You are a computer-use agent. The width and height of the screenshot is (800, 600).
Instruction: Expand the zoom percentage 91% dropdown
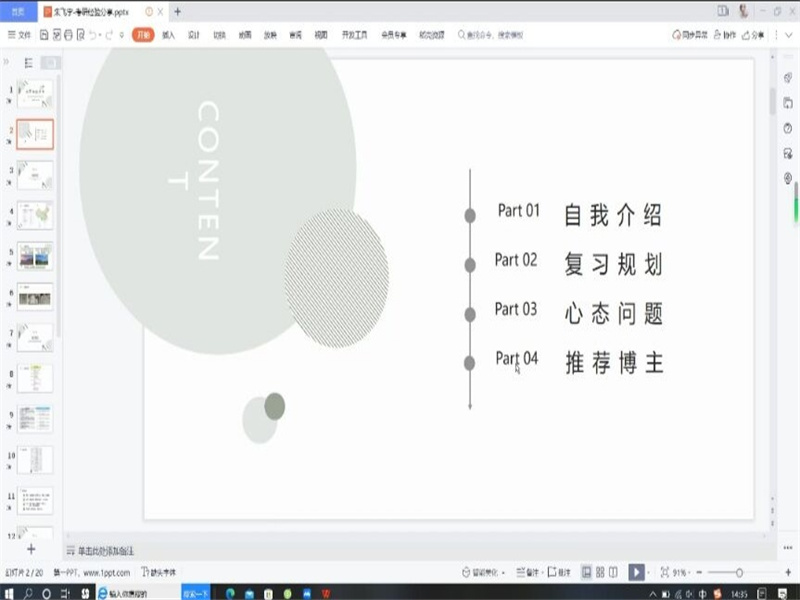point(683,572)
